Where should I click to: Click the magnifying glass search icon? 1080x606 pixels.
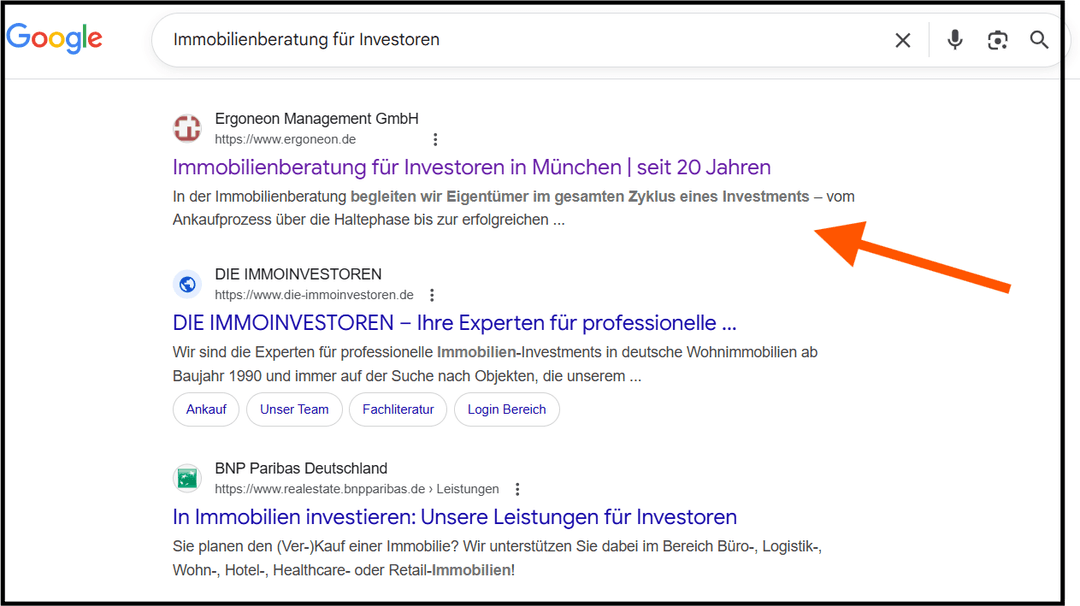pyautogui.click(x=1038, y=39)
